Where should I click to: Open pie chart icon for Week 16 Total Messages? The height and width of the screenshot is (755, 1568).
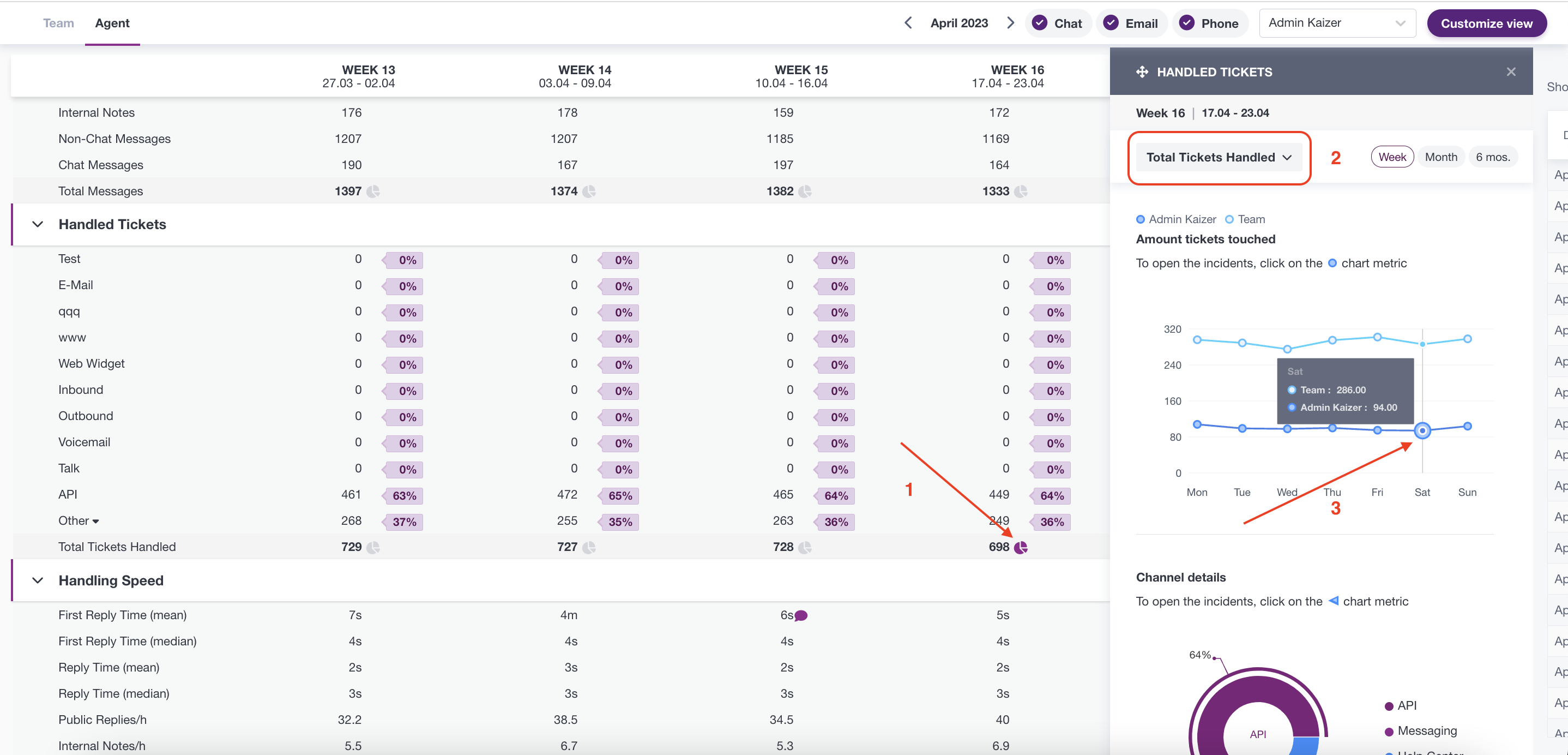1021,191
